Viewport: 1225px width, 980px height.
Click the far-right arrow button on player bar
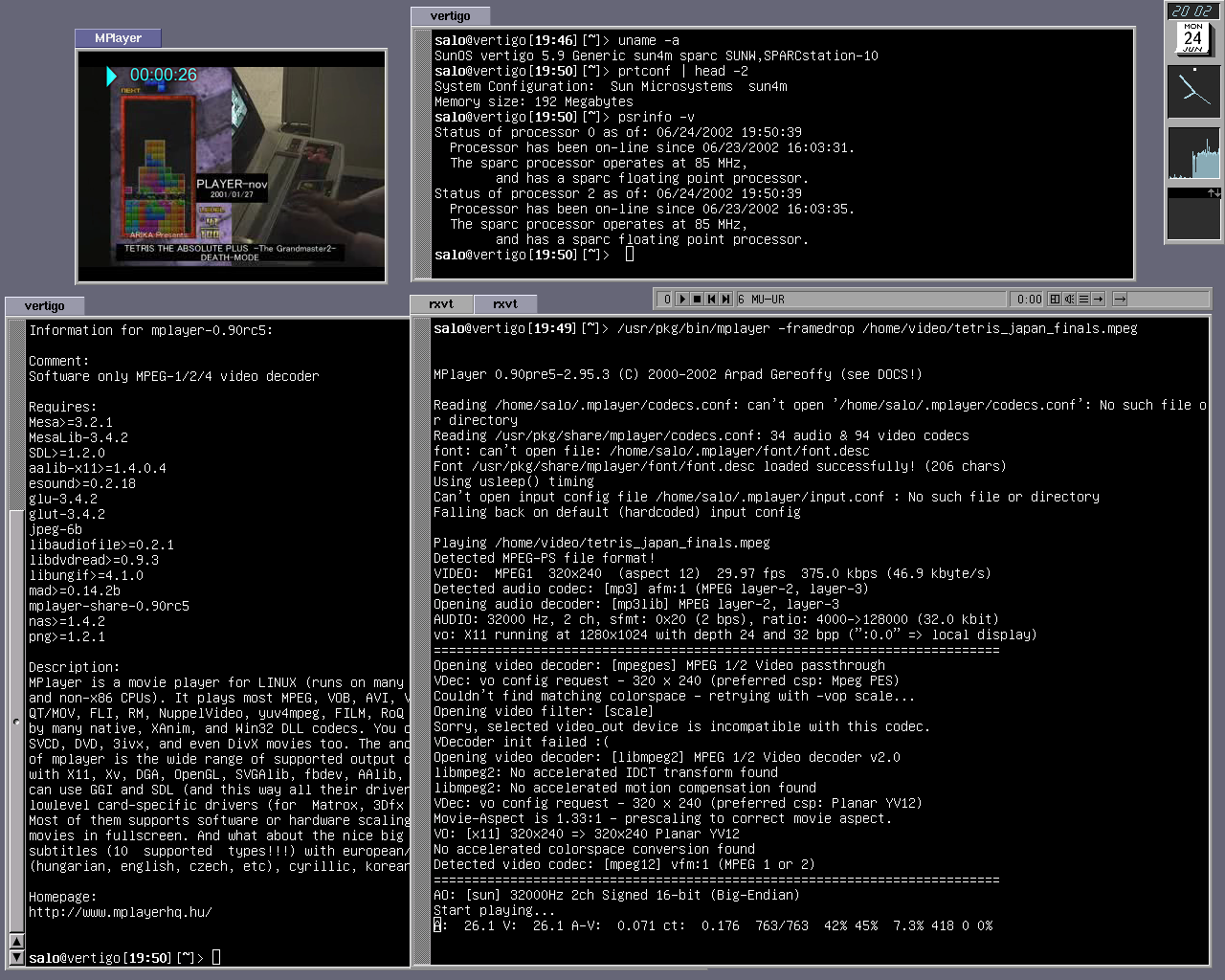coord(1120,300)
